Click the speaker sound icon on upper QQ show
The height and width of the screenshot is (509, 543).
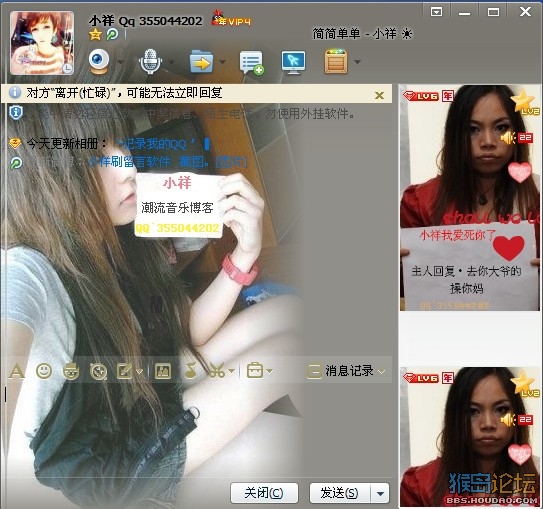(x=508, y=138)
